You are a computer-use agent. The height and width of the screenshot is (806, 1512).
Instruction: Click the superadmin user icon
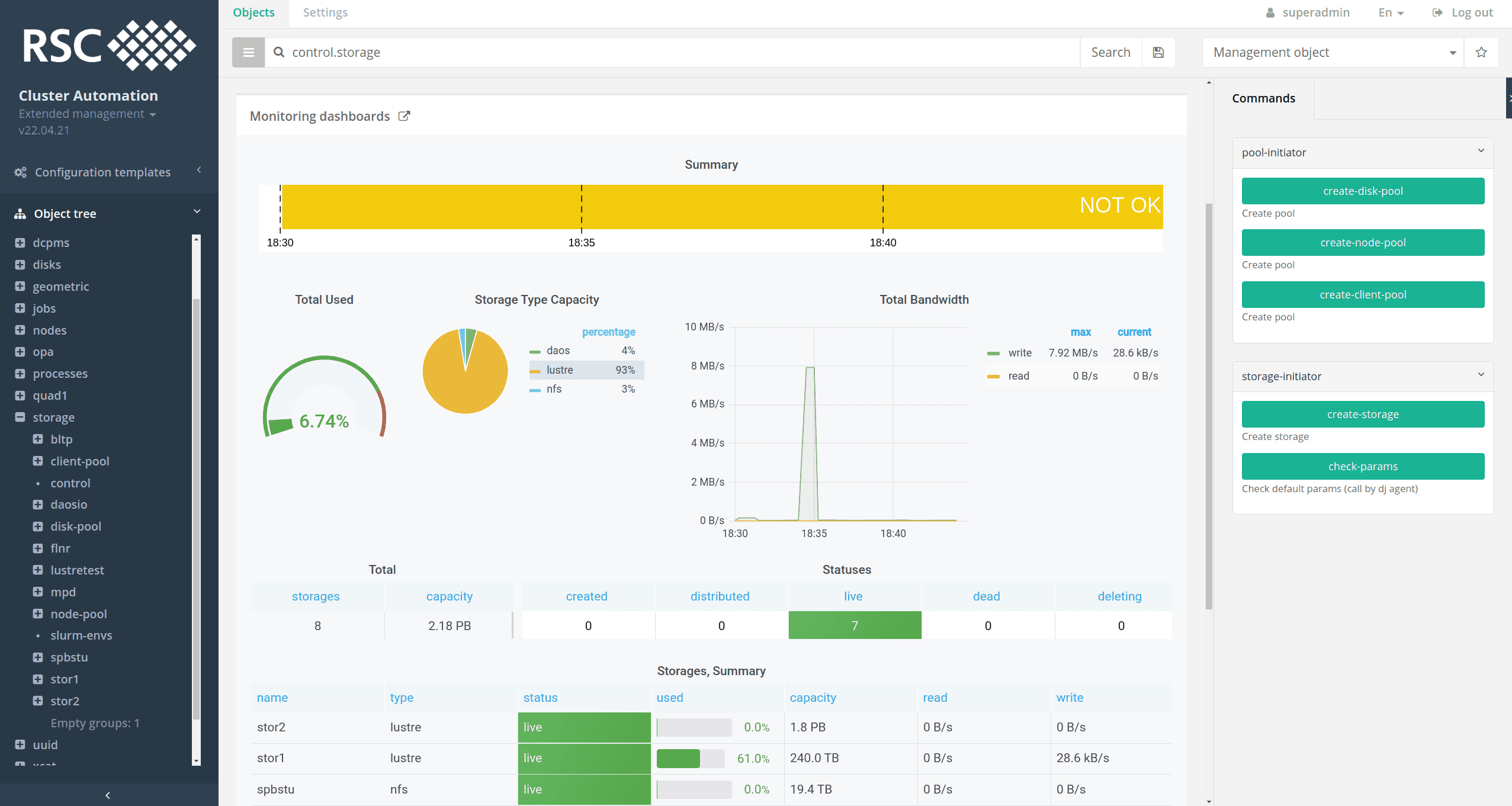[x=1271, y=12]
